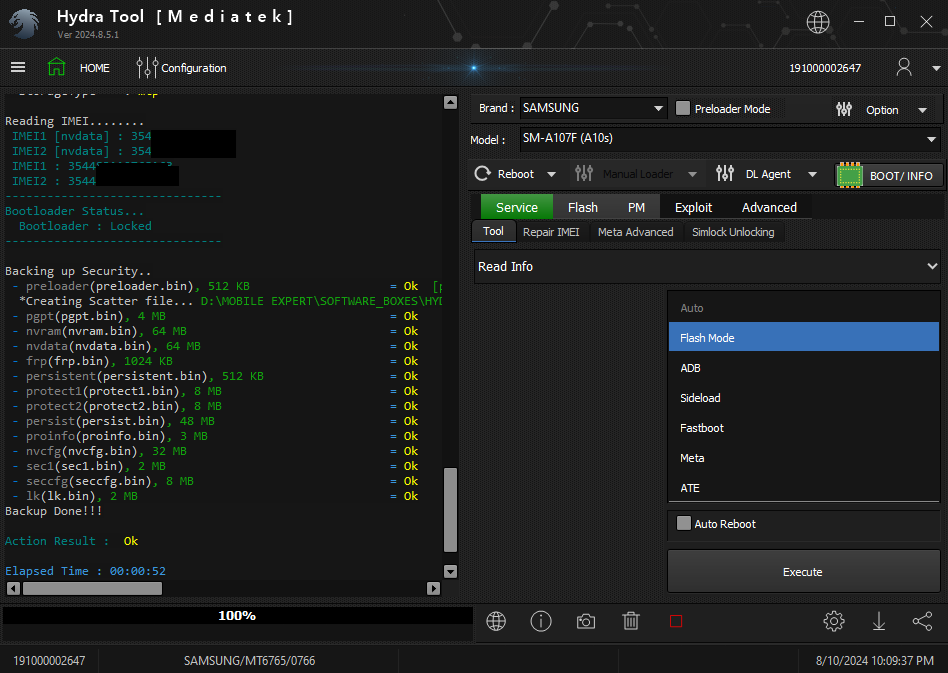Select the Tool sub-tab
This screenshot has height=673, width=948.
click(493, 231)
